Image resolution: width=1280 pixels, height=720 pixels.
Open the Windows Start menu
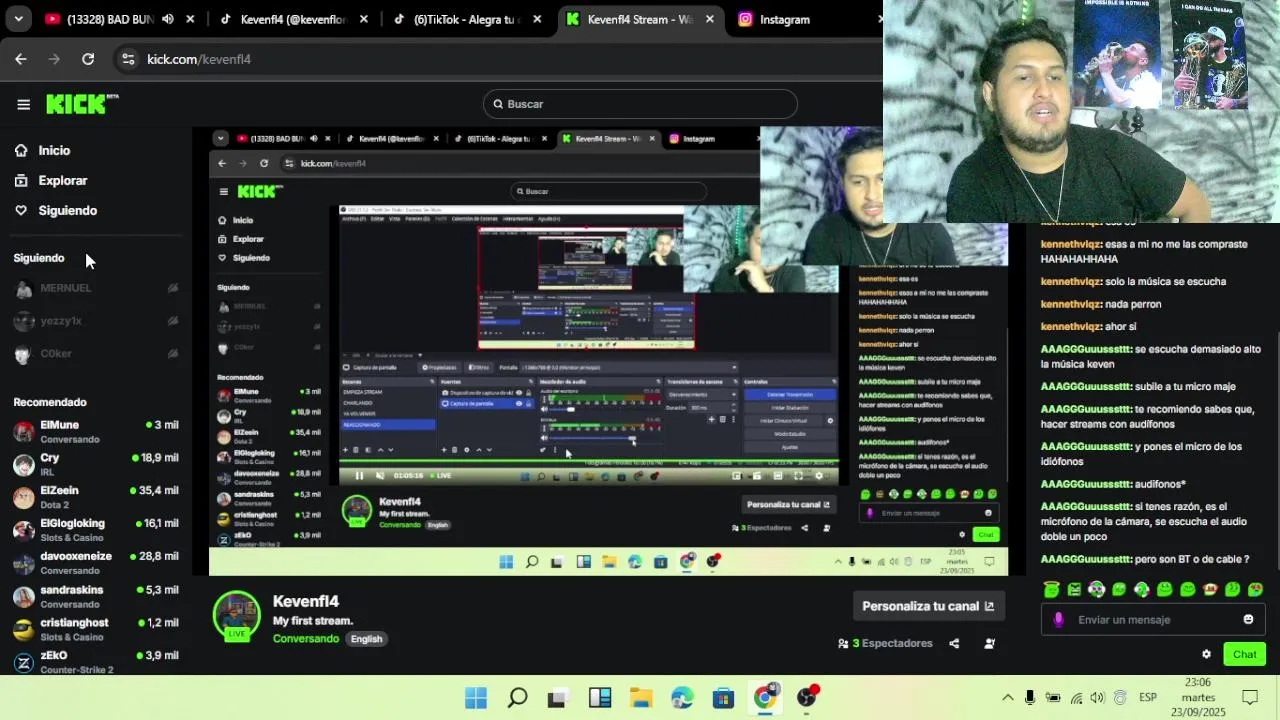476,698
